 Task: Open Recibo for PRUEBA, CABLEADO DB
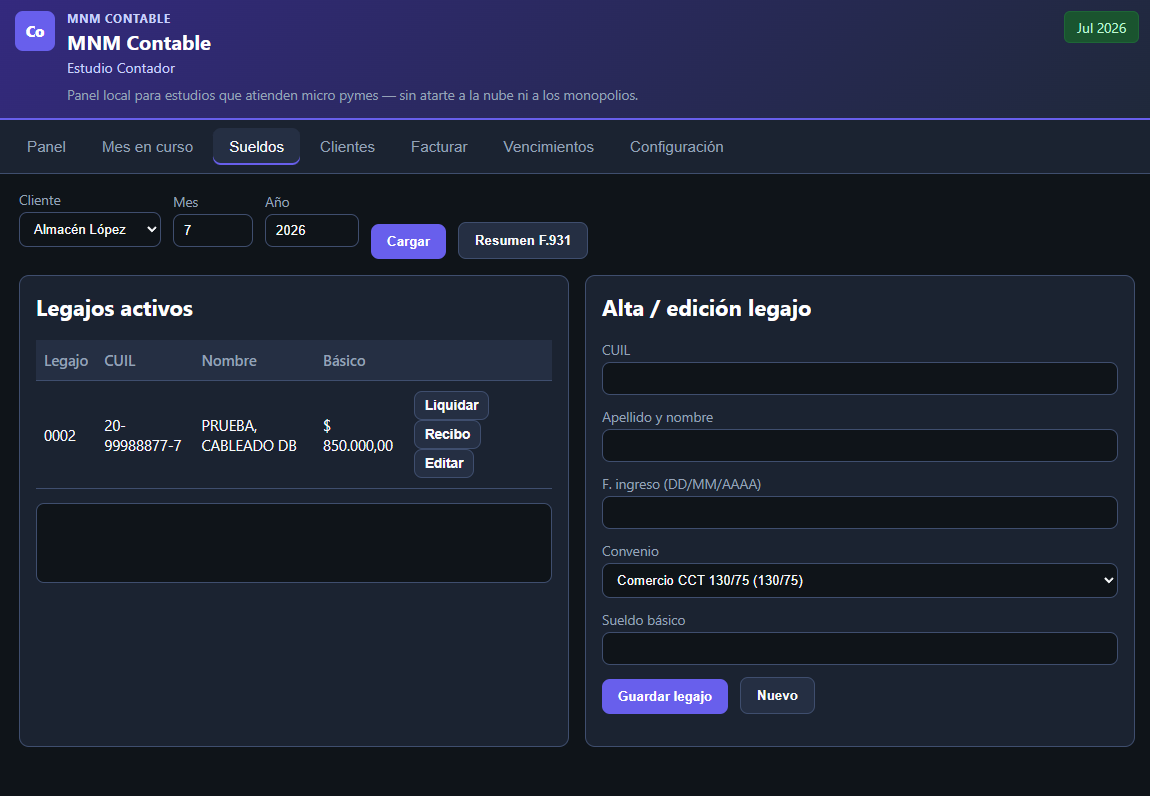tap(447, 434)
